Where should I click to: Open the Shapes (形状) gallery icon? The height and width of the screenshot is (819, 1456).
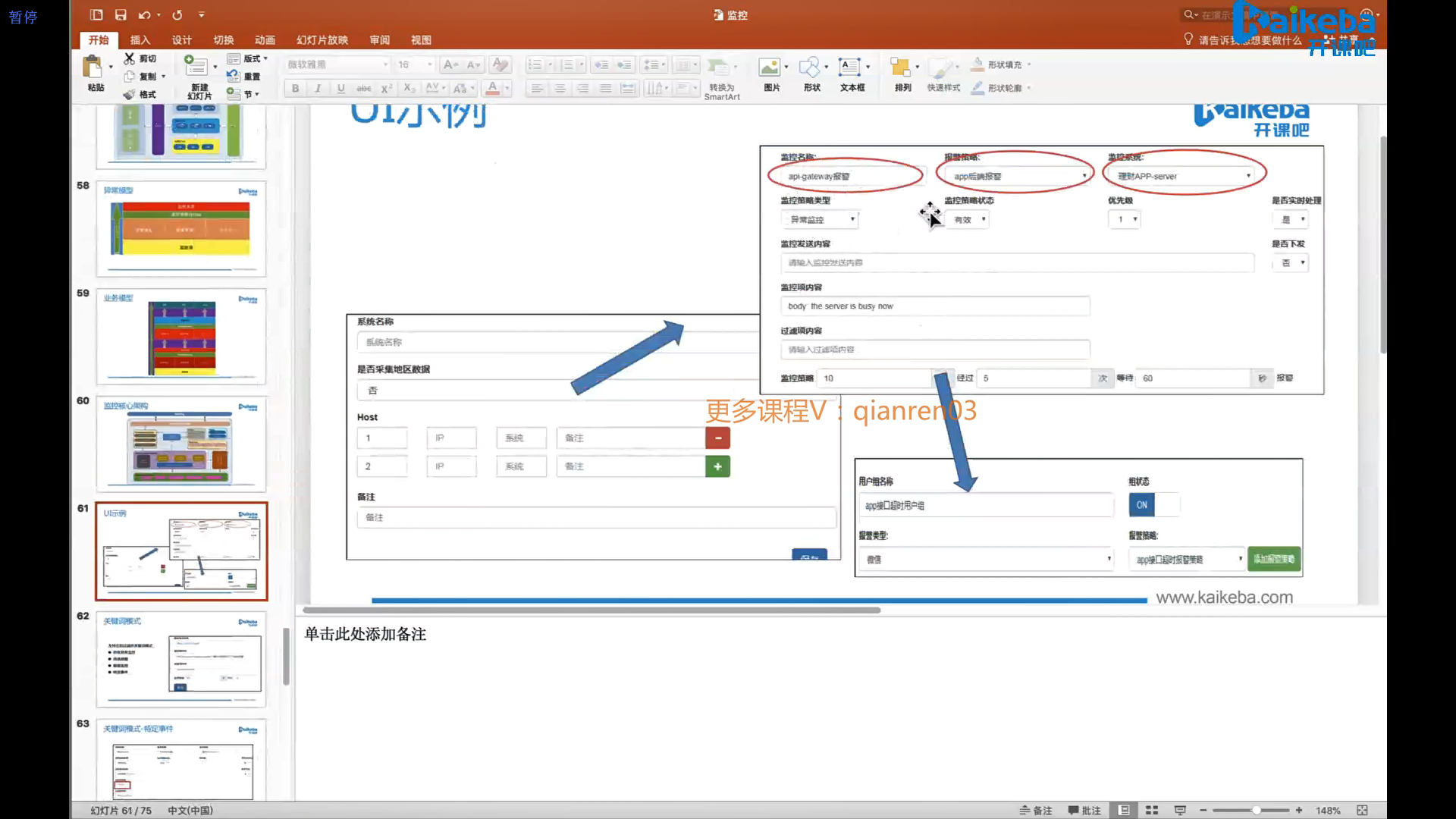click(x=809, y=68)
